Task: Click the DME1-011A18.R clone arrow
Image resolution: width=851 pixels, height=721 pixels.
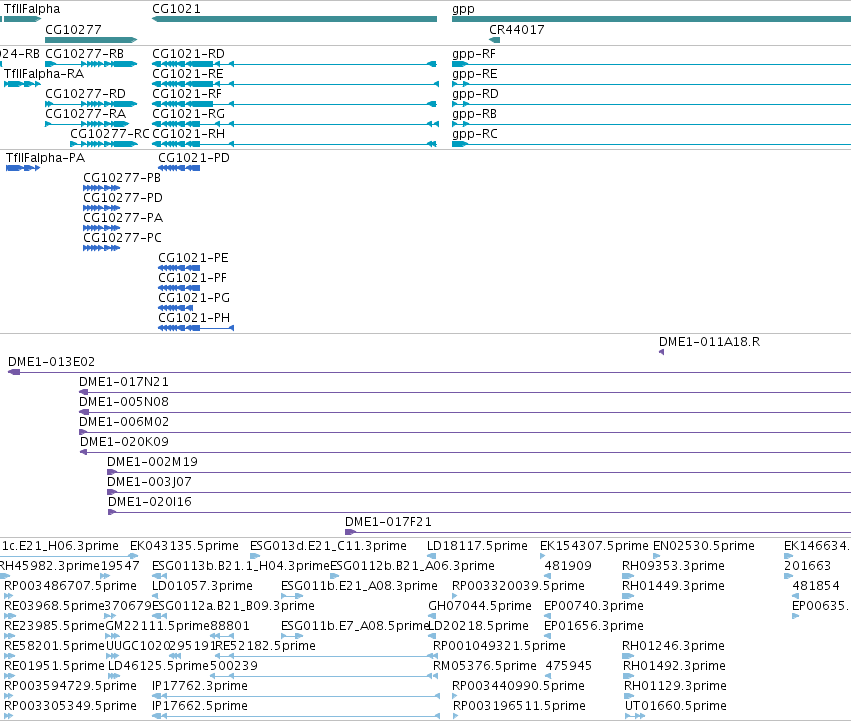Action: 662,352
